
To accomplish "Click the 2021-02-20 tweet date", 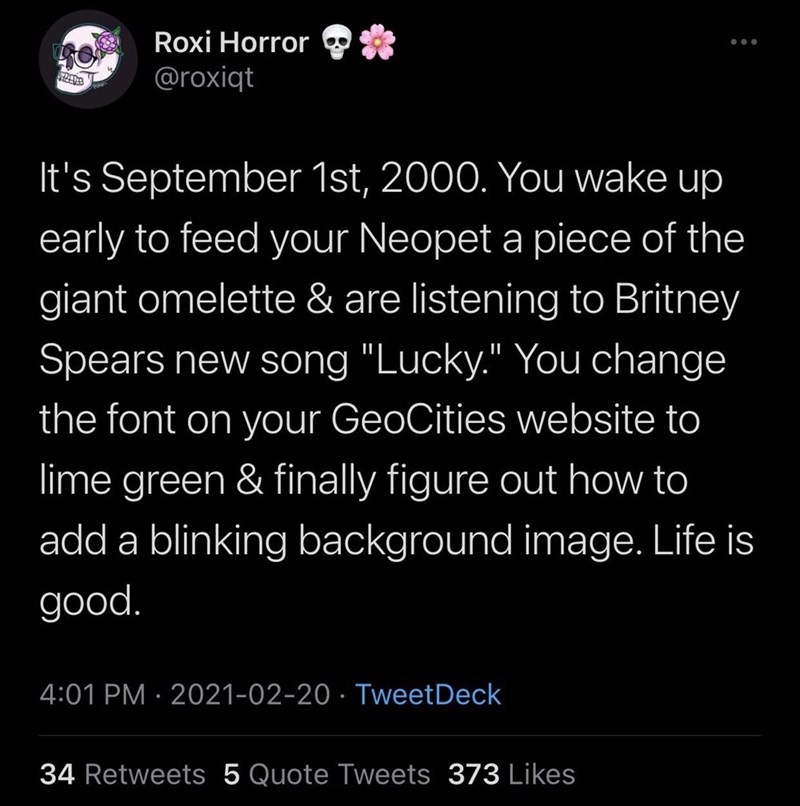I will tap(248, 694).
